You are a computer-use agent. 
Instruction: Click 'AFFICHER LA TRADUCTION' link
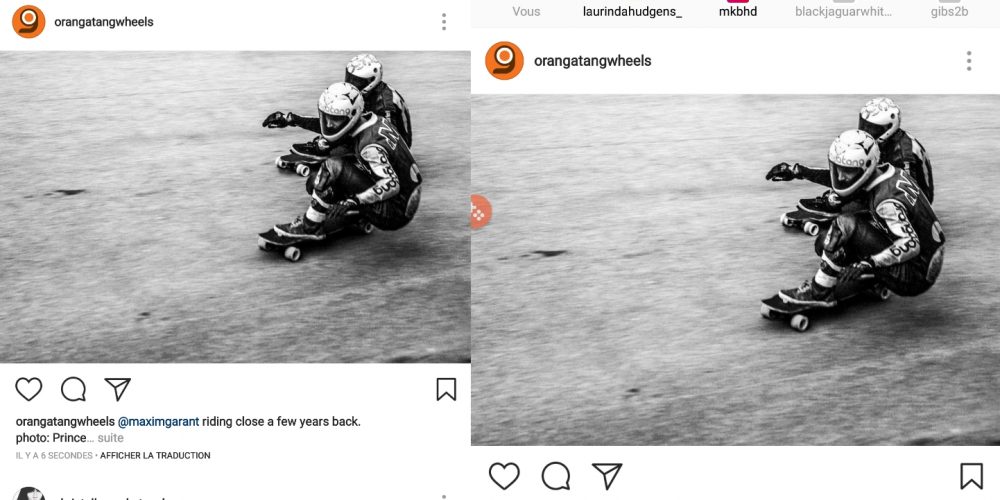point(155,455)
